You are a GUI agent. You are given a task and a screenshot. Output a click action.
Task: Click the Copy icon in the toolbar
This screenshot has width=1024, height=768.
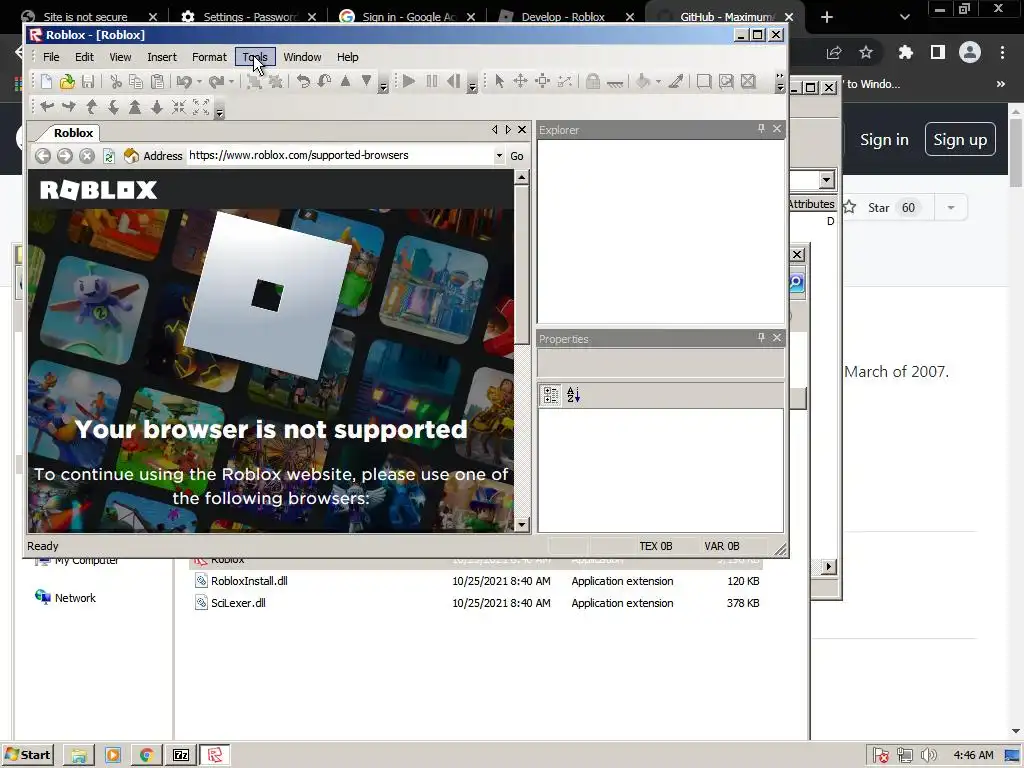click(136, 82)
